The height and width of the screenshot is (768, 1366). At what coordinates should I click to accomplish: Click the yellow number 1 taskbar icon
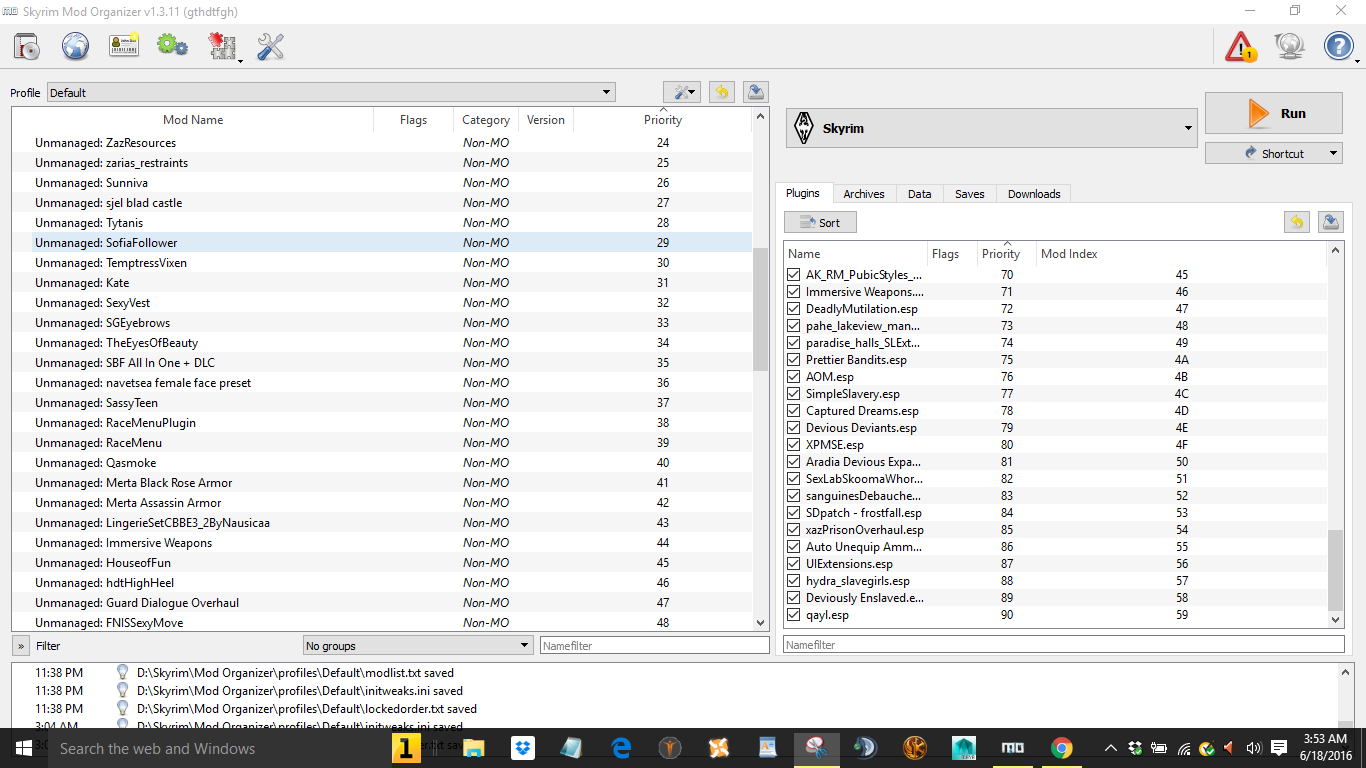(x=406, y=748)
